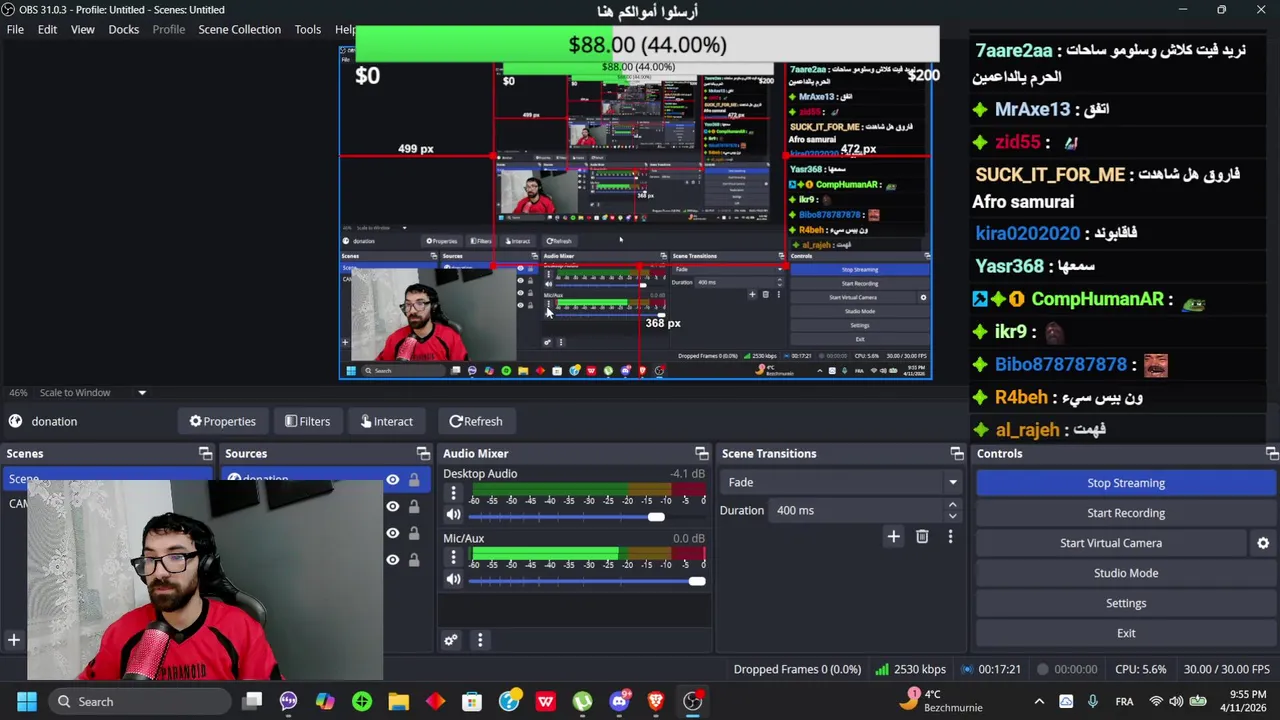Click Stop Streaming
Screen dimensions: 1280x720
tap(1126, 483)
